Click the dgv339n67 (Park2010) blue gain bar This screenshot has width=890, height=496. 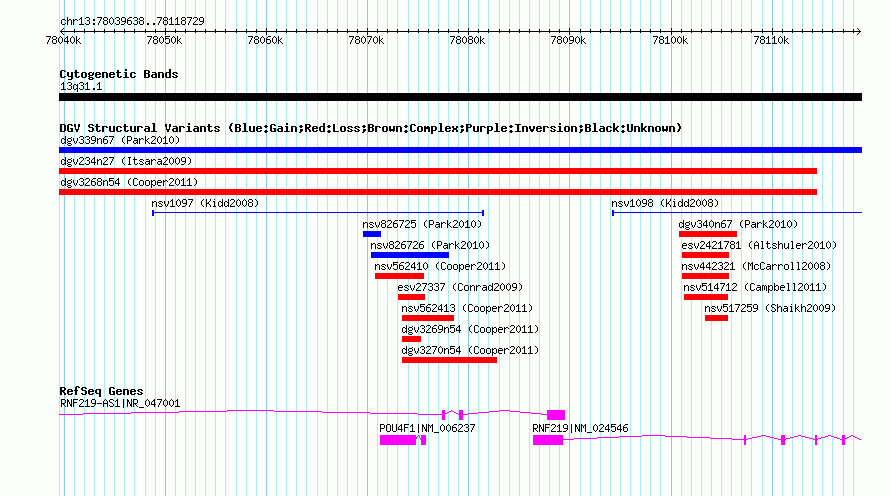[460, 150]
